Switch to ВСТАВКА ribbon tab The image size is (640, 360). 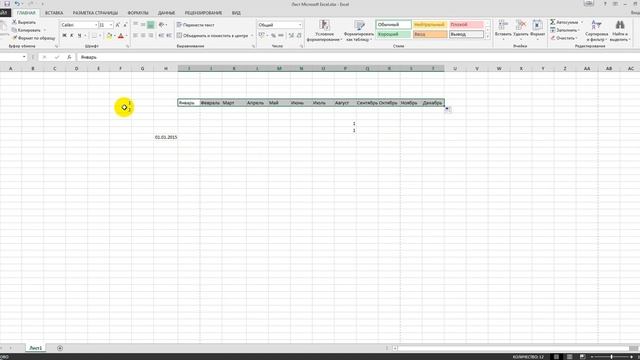[54, 13]
